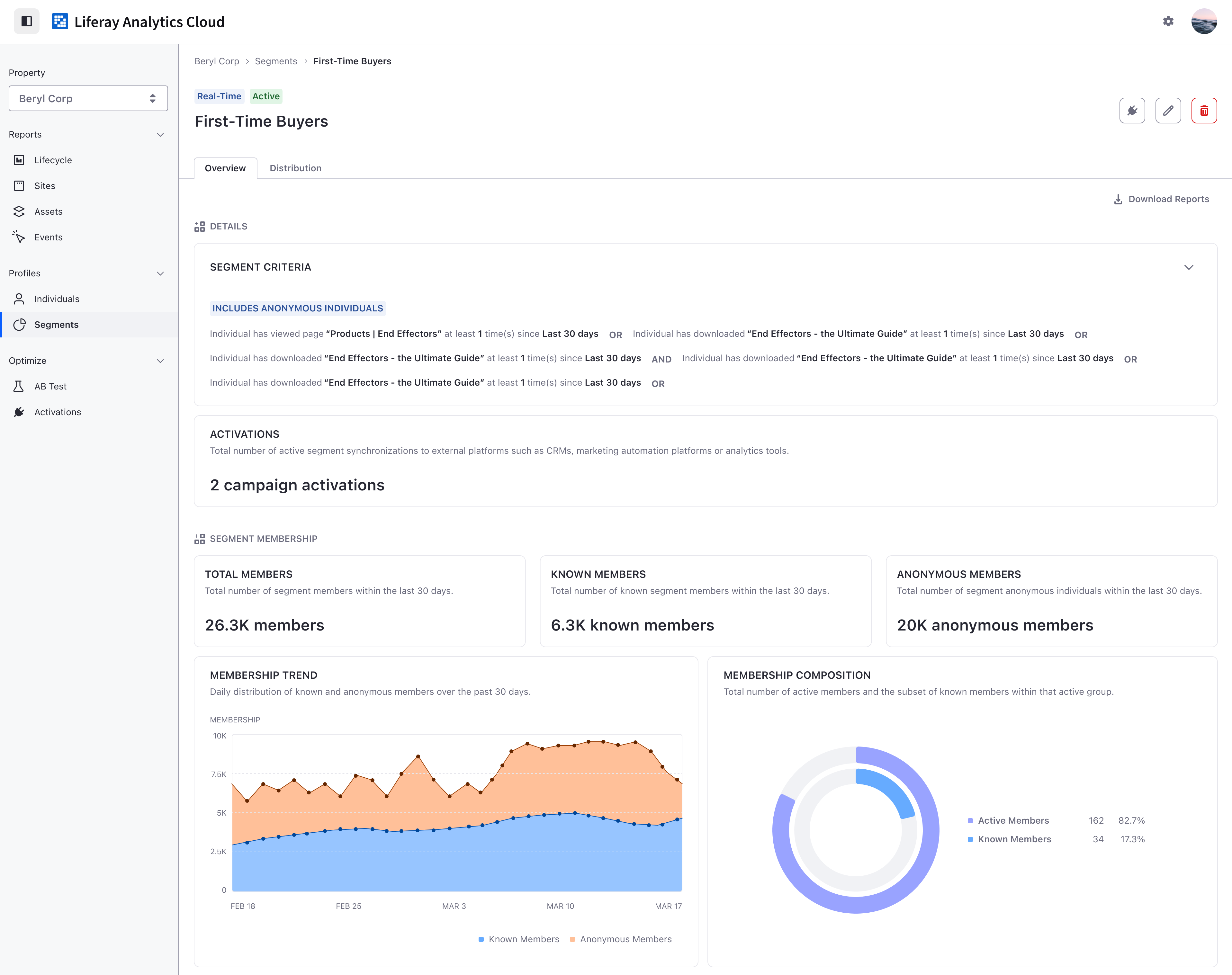The image size is (1232, 975).
Task: Switch to the Distribution tab
Action: point(295,168)
